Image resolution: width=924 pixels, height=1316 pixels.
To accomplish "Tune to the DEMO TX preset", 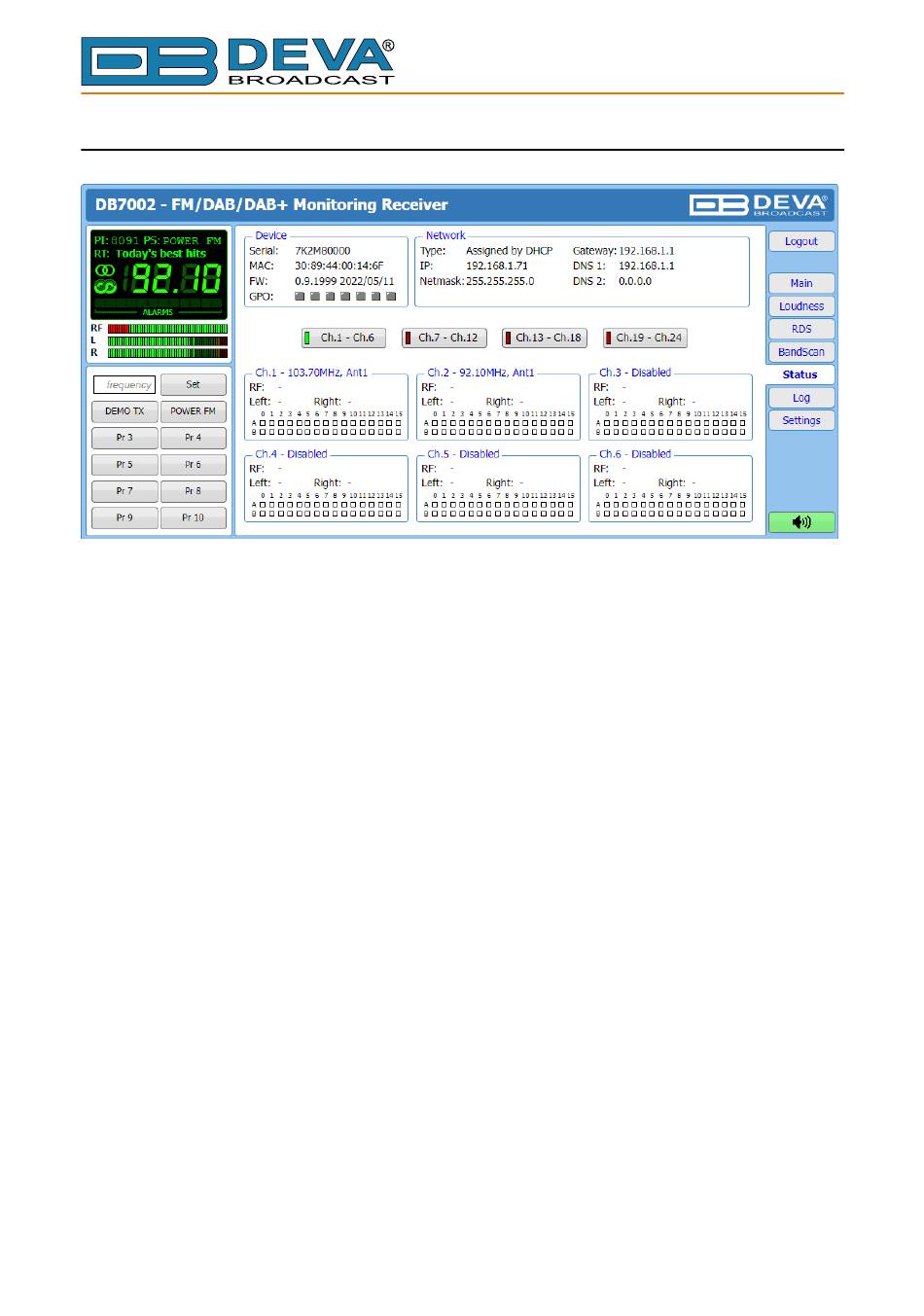I will click(124, 411).
